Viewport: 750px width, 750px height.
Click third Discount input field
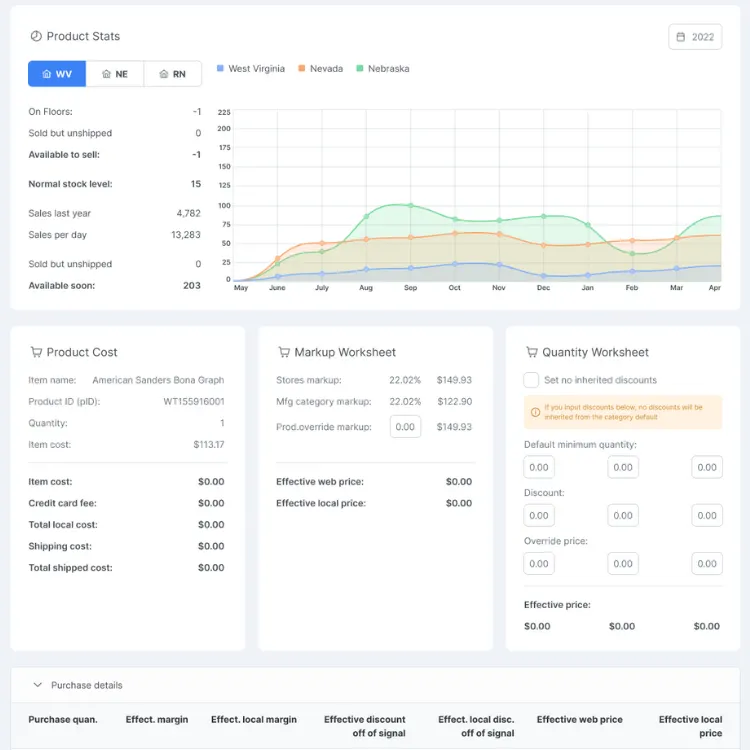(x=707, y=516)
